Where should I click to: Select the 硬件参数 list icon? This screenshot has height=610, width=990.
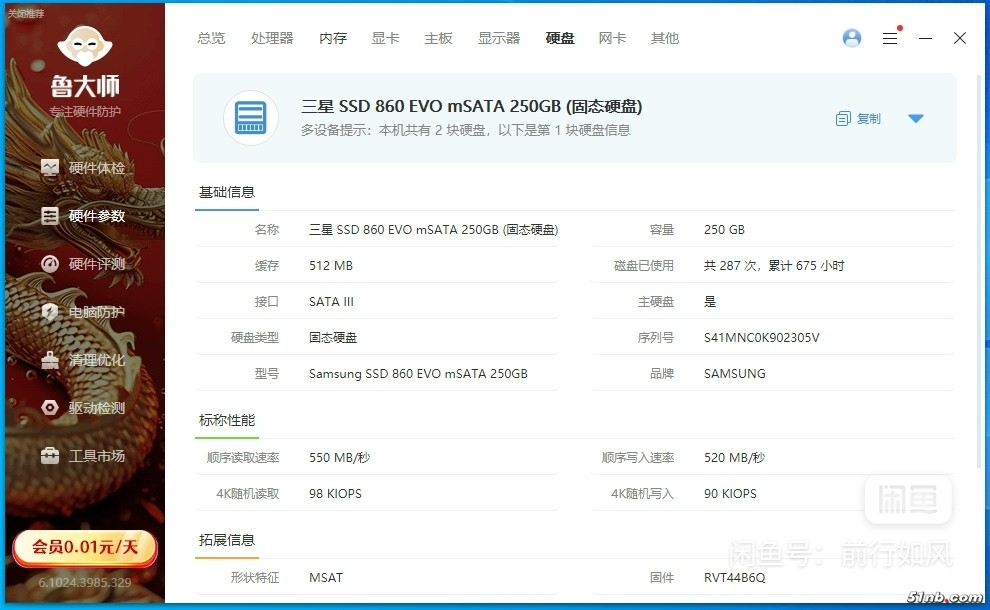pos(50,216)
